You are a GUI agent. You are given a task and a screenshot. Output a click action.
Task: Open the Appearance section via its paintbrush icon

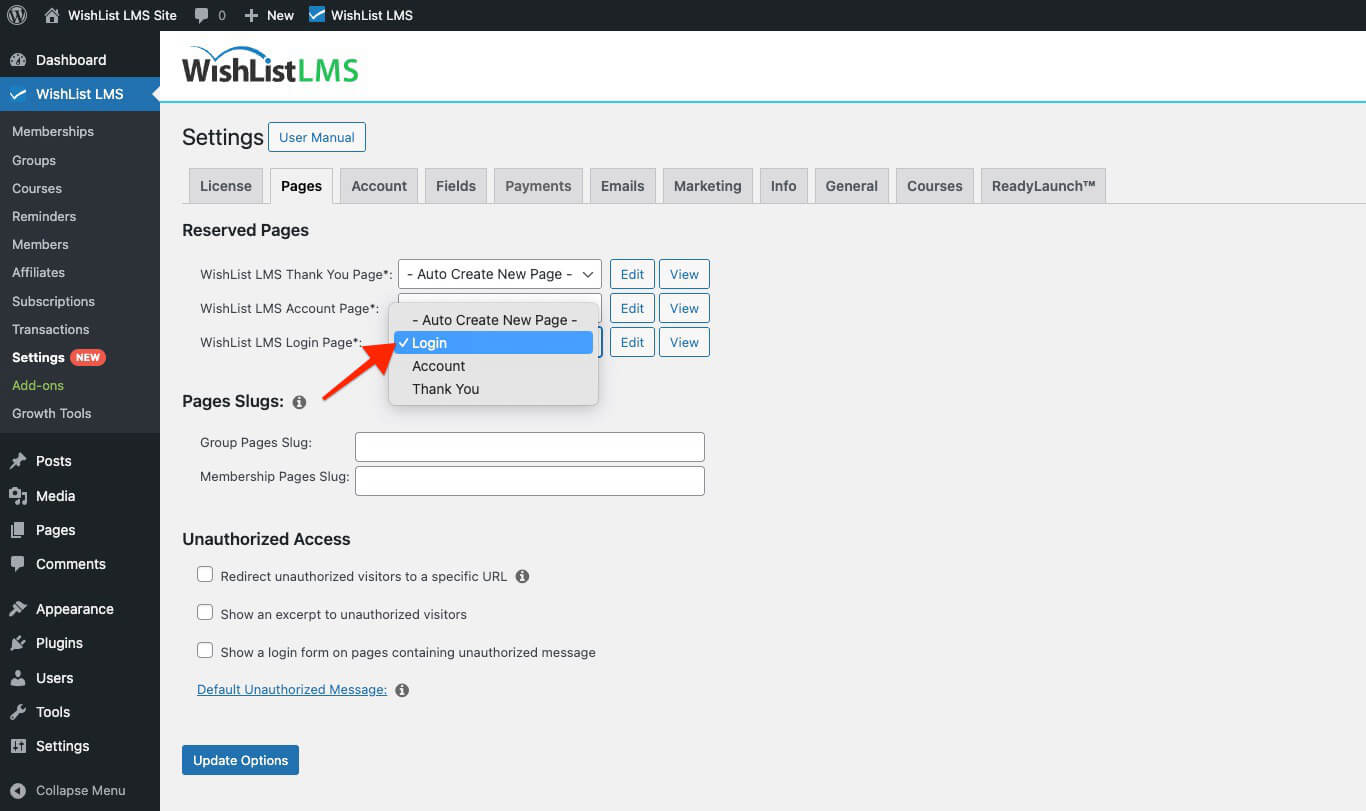(21, 608)
